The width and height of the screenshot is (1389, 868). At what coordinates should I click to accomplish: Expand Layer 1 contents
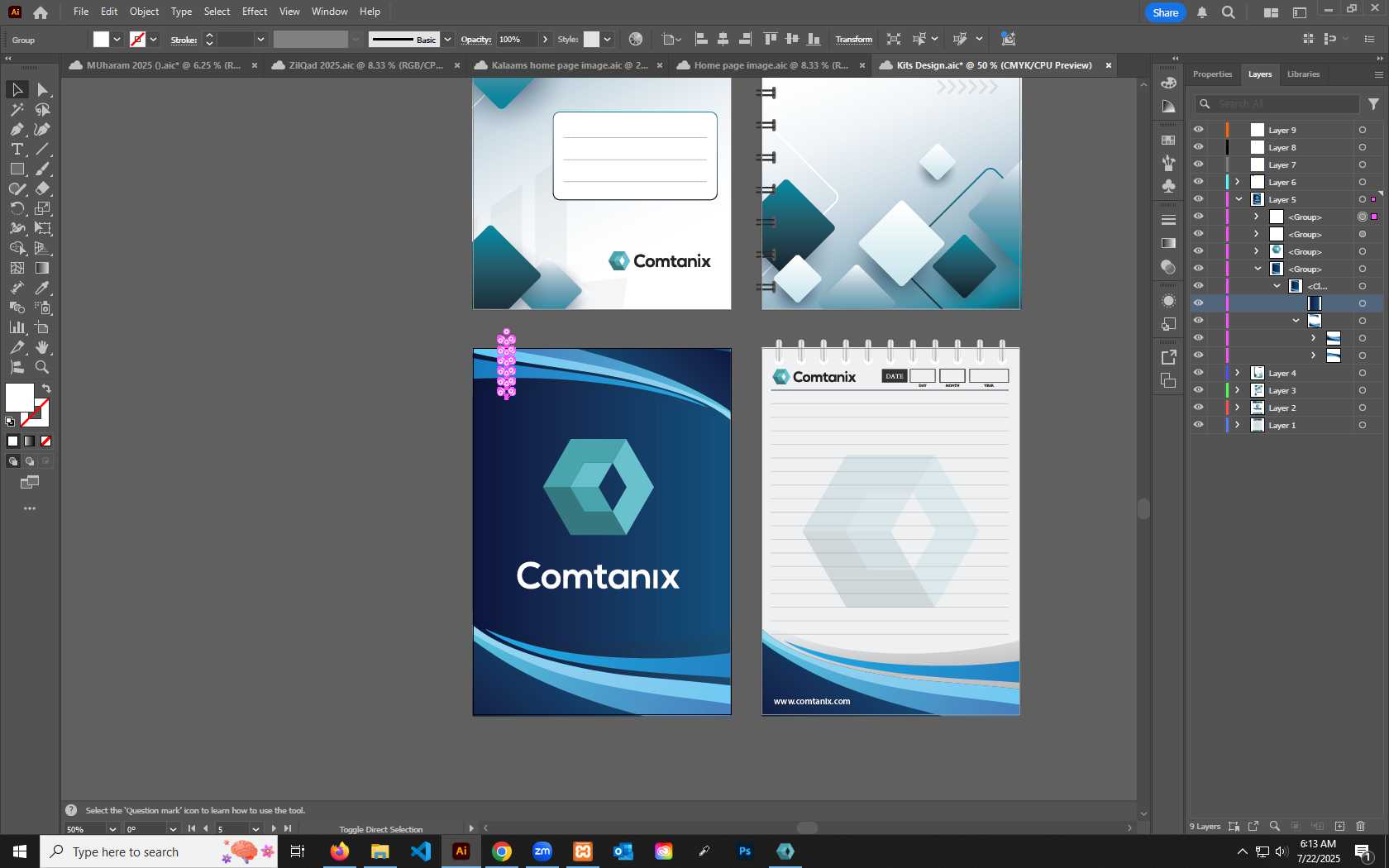(1238, 425)
